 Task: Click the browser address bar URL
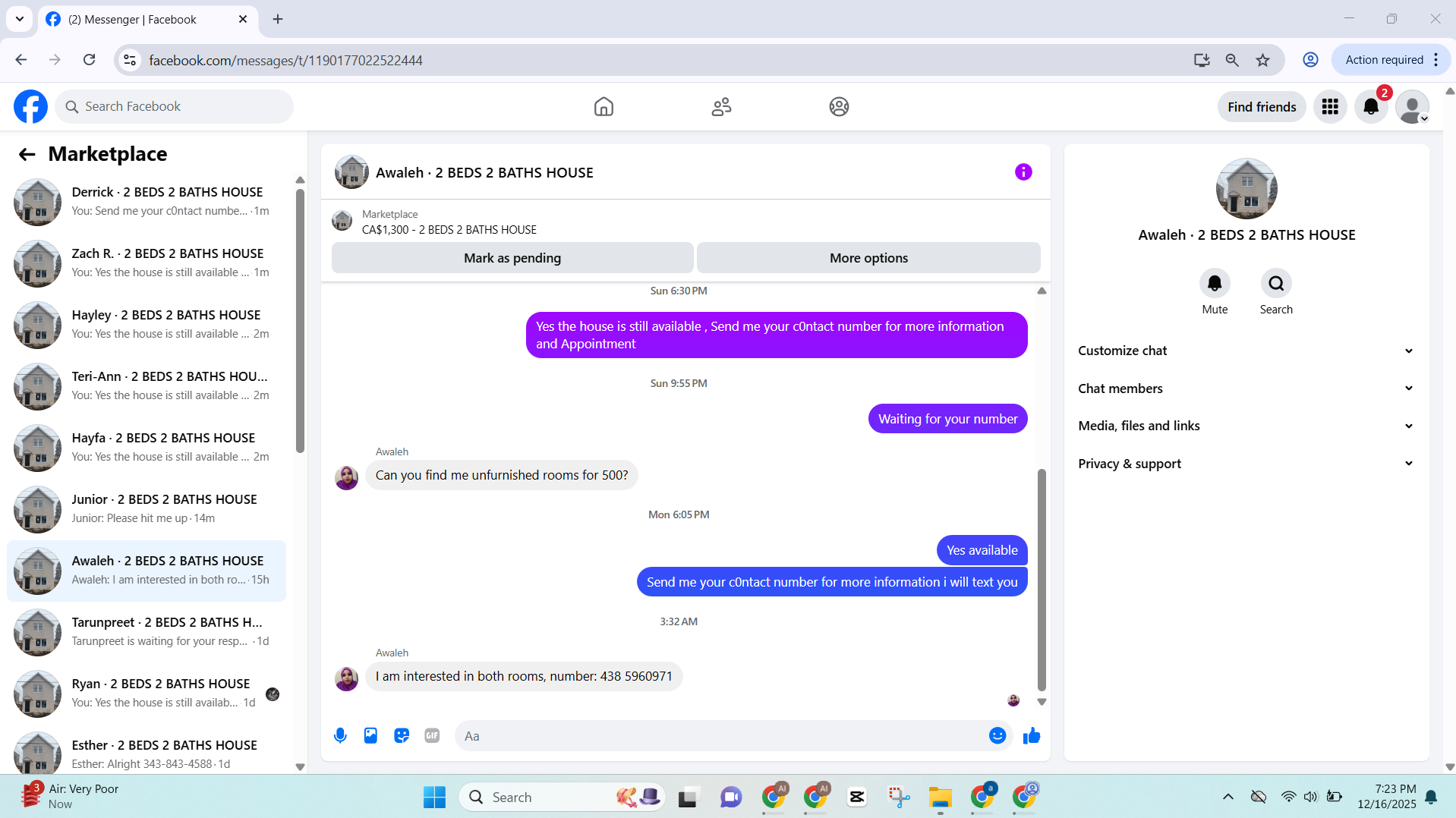(285, 61)
